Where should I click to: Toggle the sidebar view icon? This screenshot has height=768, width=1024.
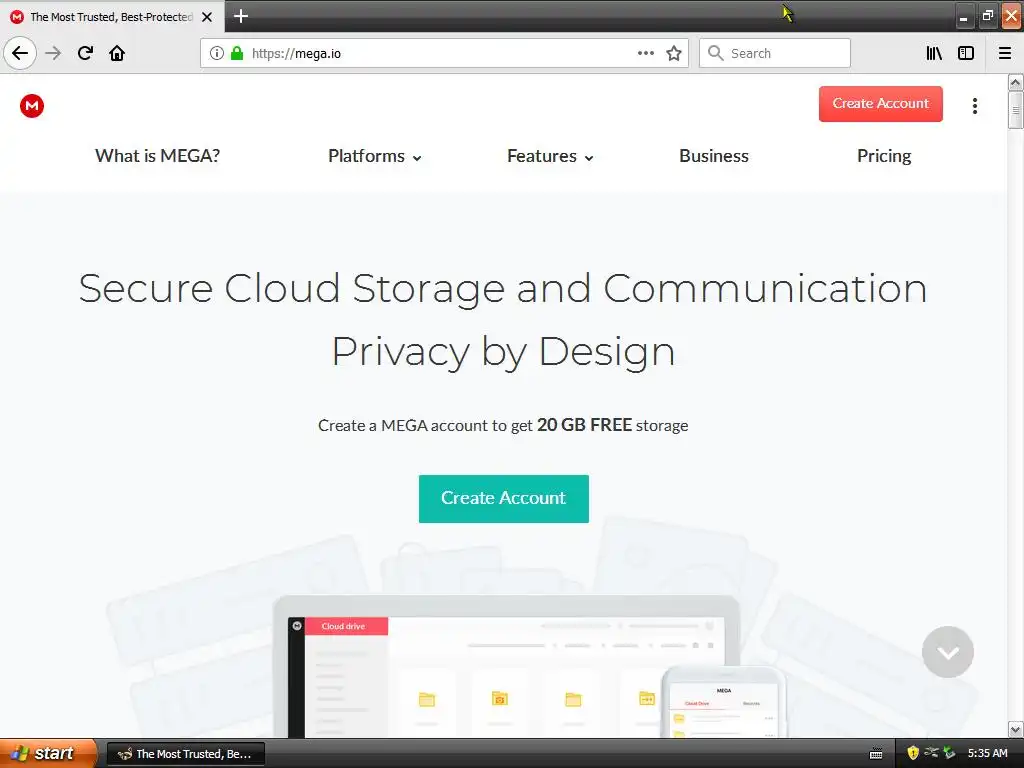click(x=966, y=53)
